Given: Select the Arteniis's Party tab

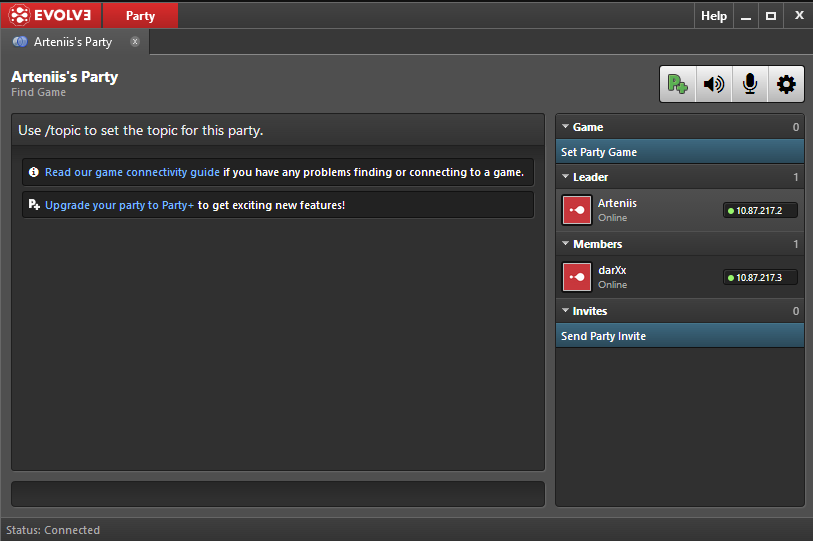Looking at the screenshot, I should 75,42.
